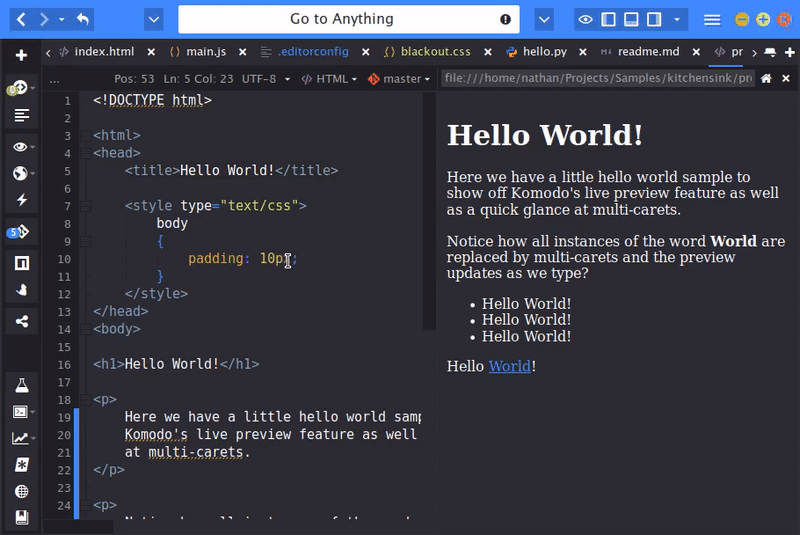This screenshot has width=800, height=535.
Task: Click the editor minimap scrollbar
Action: click(x=429, y=212)
